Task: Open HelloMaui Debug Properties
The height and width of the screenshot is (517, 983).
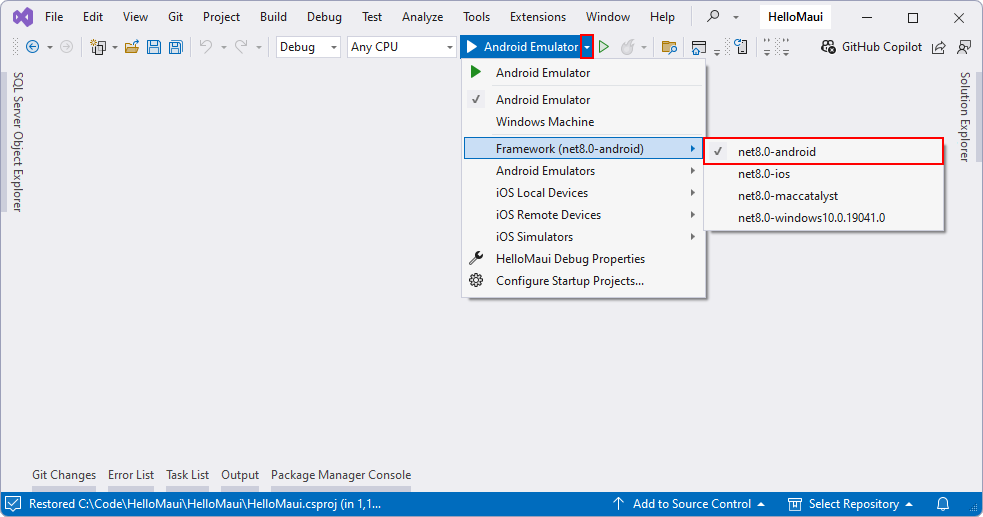Action: (x=584, y=258)
